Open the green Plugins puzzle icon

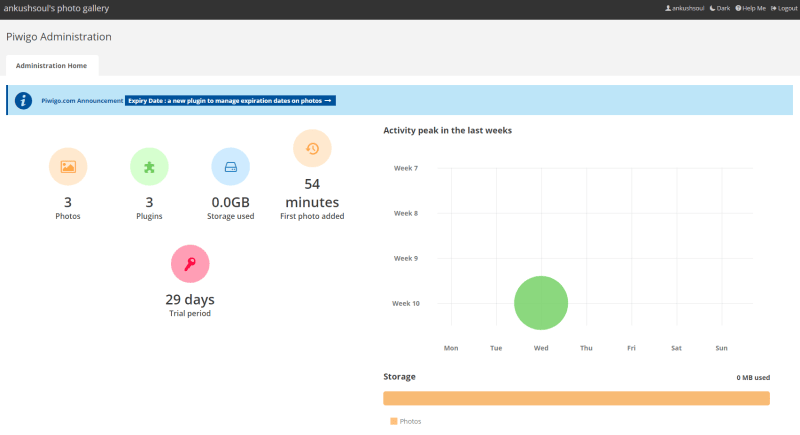pos(149,167)
